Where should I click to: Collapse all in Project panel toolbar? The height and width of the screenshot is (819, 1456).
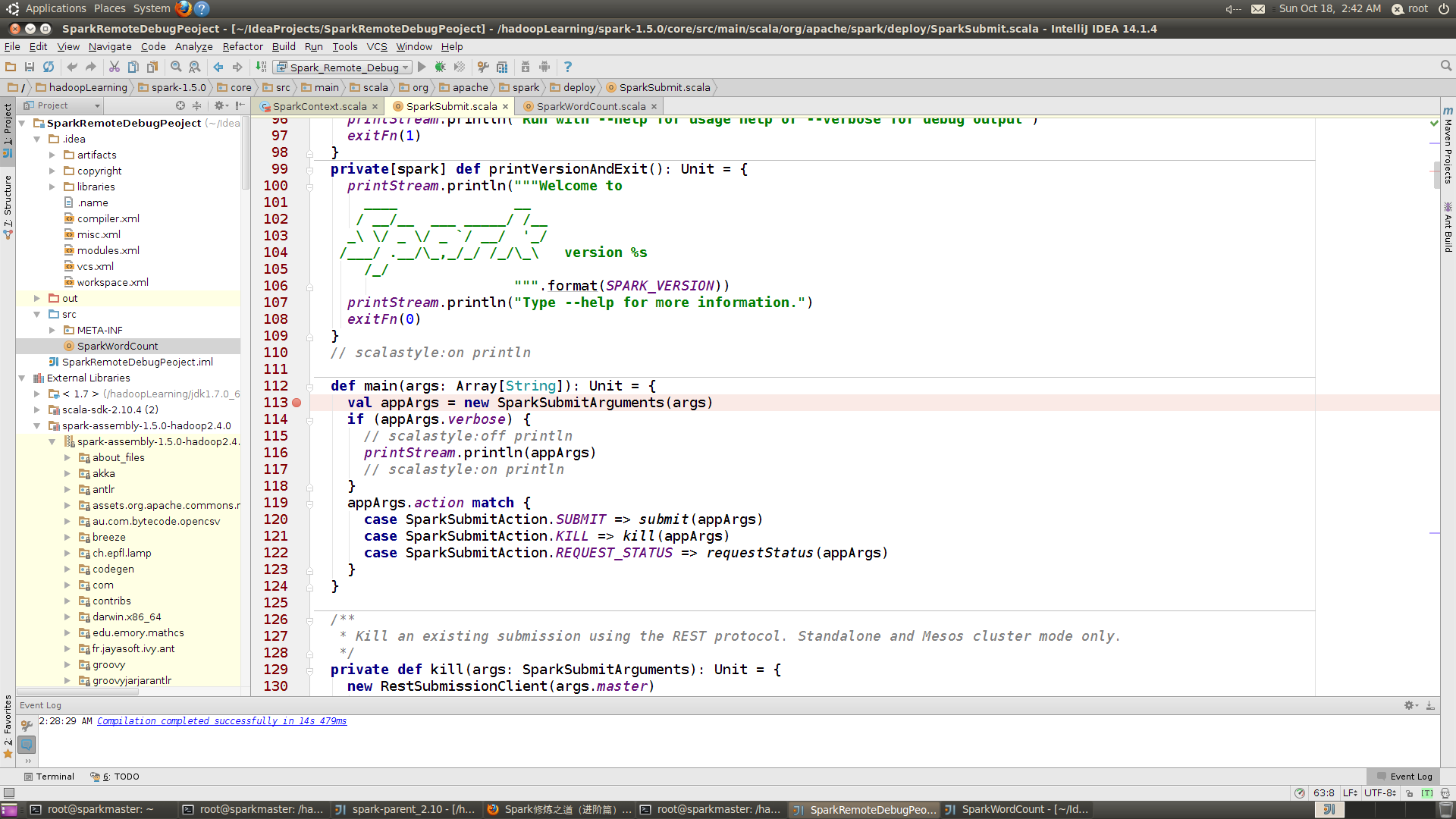click(x=197, y=105)
